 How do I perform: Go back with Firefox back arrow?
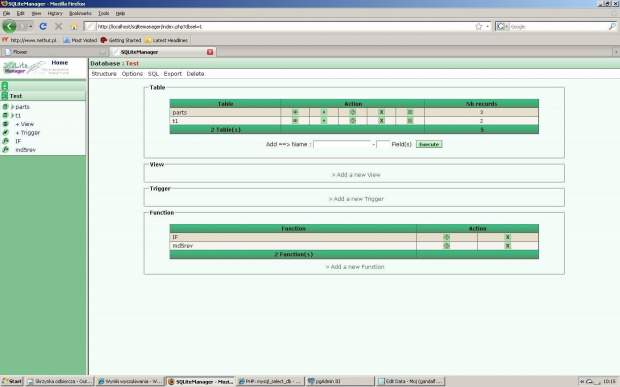pyautogui.click(x=9, y=26)
